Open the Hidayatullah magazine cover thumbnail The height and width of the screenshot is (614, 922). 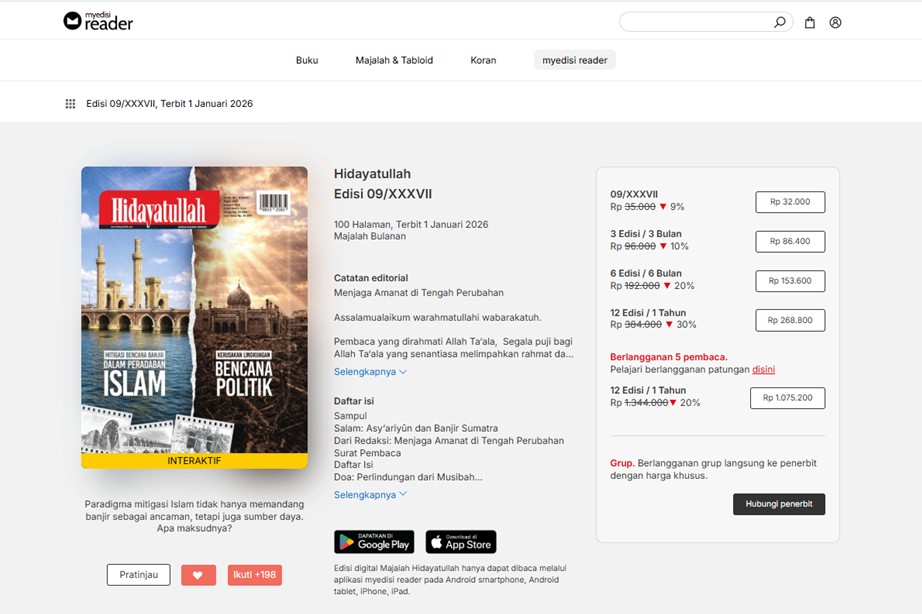194,318
